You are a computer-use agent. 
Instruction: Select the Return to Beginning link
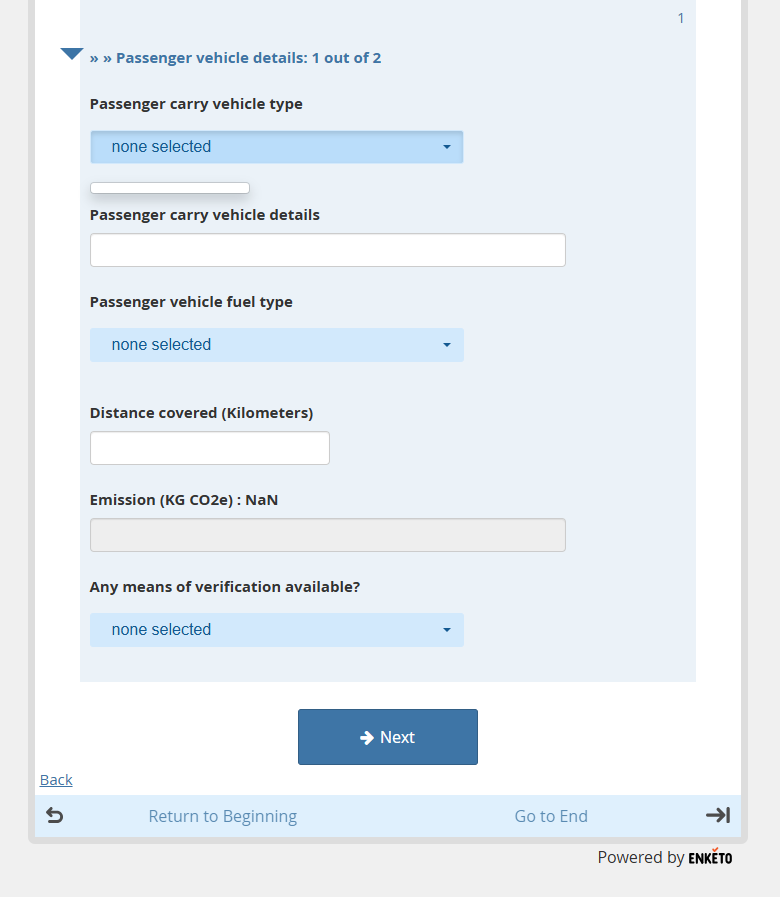(x=222, y=816)
